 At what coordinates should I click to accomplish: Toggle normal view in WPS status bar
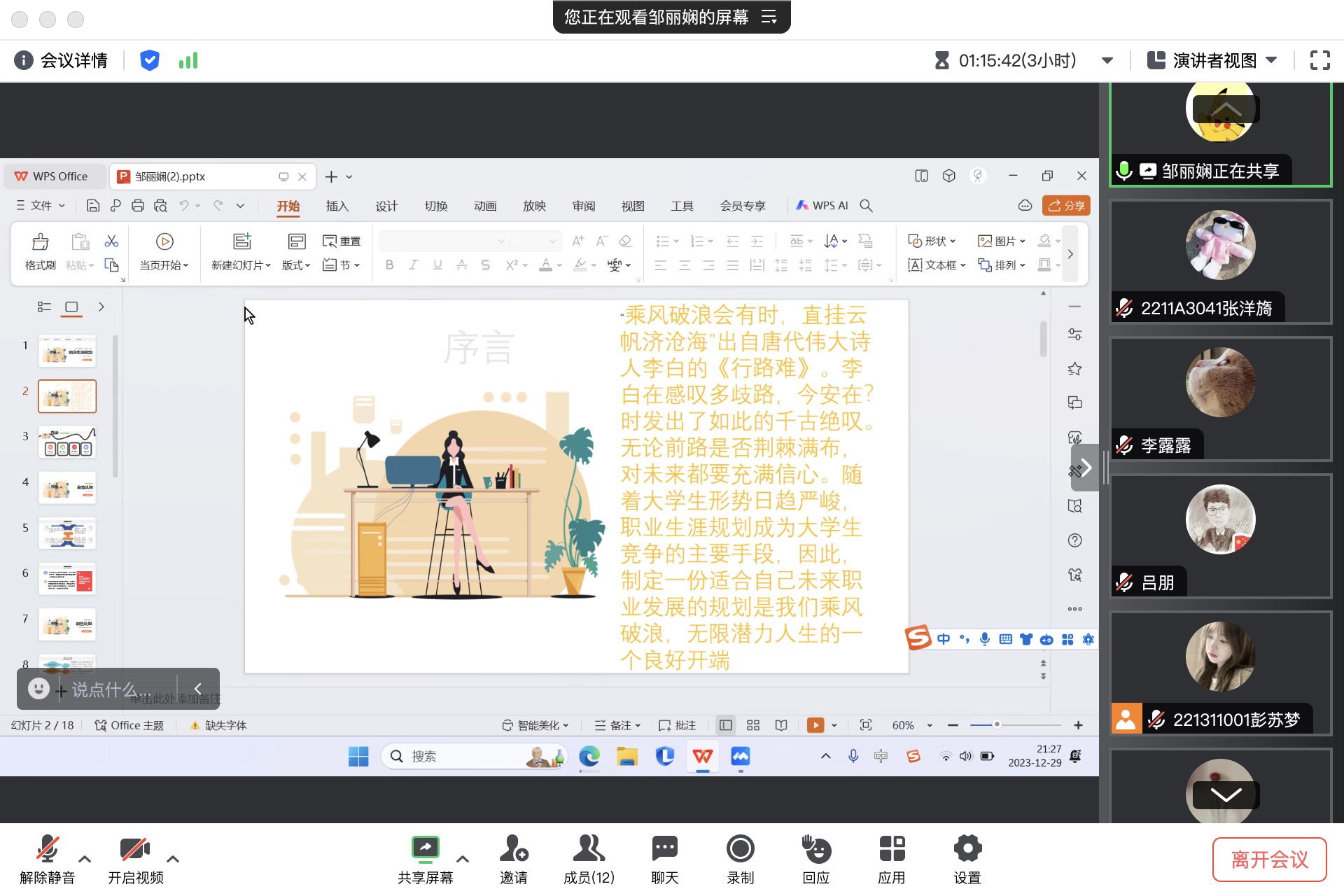(726, 725)
